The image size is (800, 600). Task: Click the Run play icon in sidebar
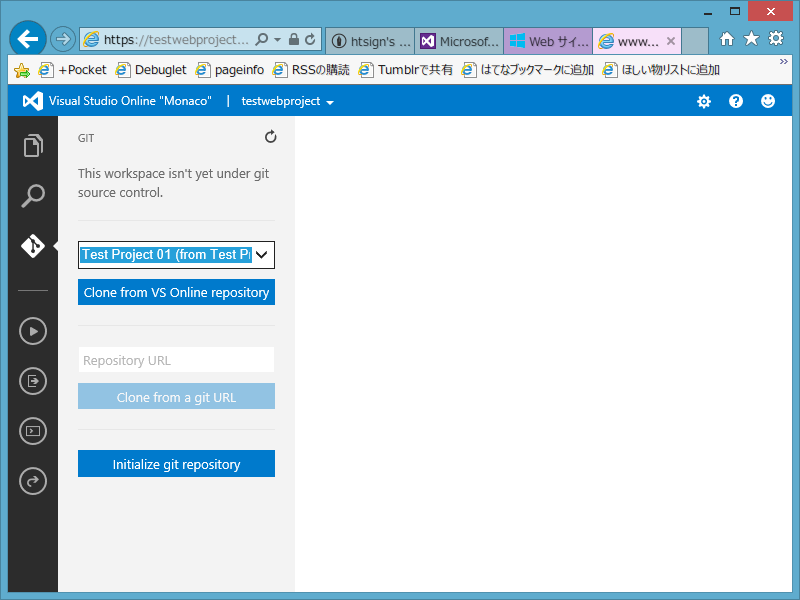33,331
